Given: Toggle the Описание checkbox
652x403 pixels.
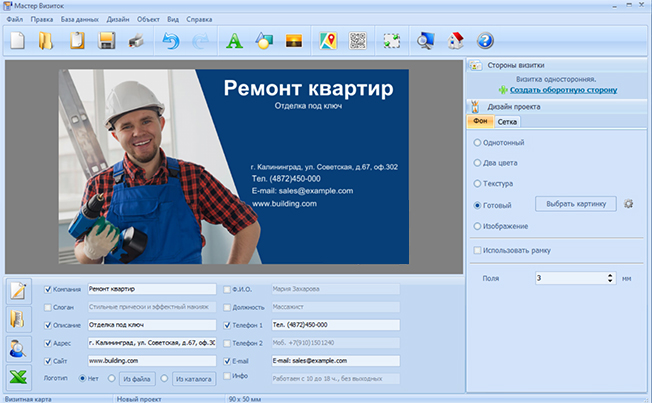Looking at the screenshot, I should 48,325.
